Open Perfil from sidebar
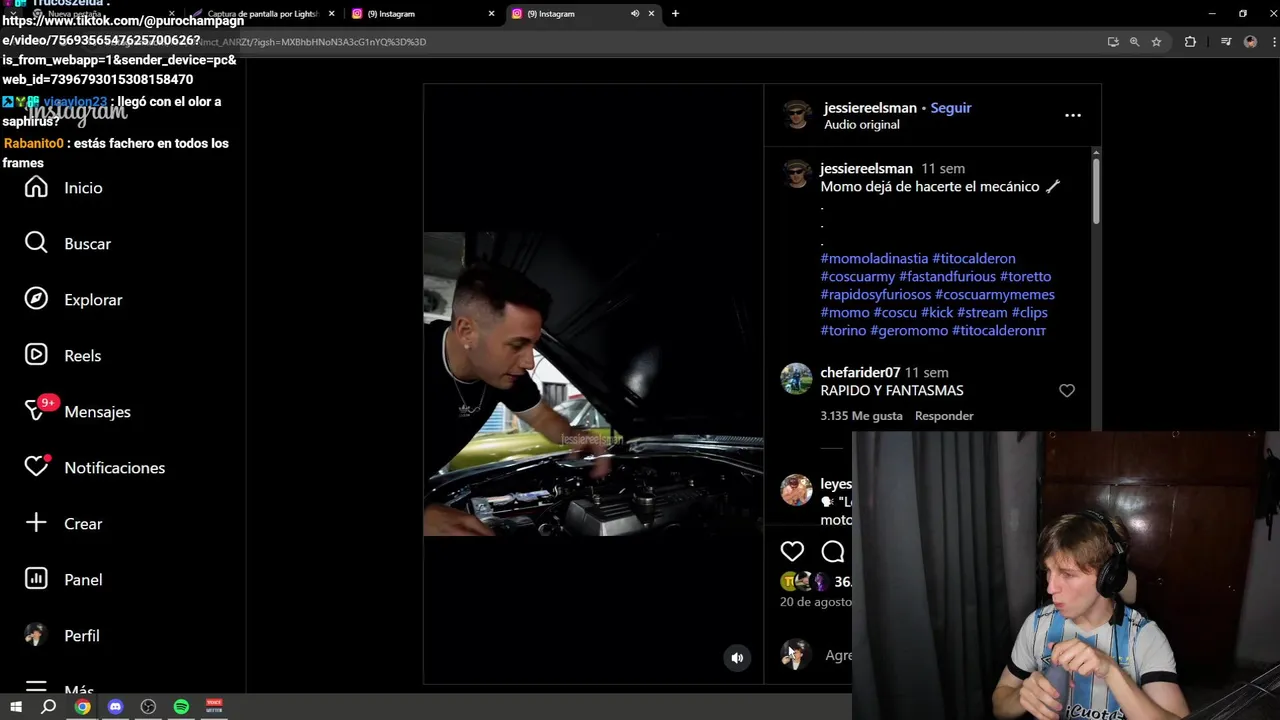Viewport: 1280px width, 720px height. tap(62, 636)
